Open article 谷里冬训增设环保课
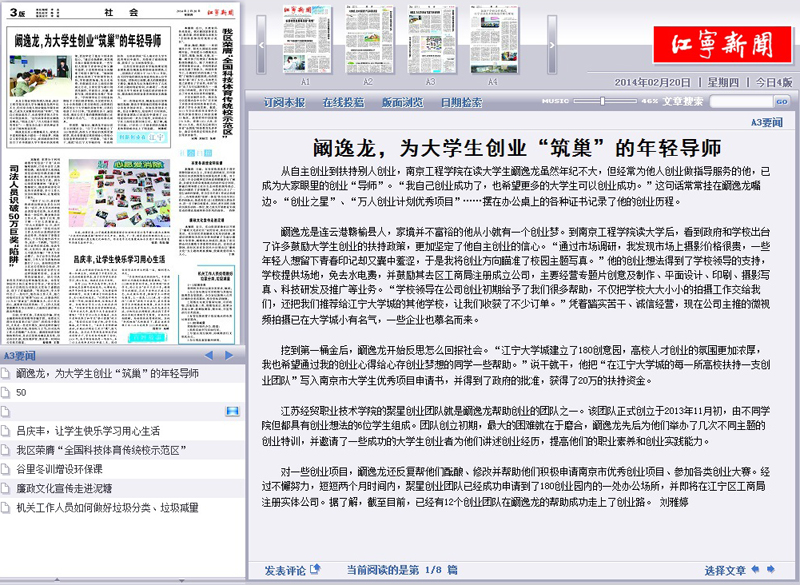This screenshot has width=800, height=585. [59, 468]
